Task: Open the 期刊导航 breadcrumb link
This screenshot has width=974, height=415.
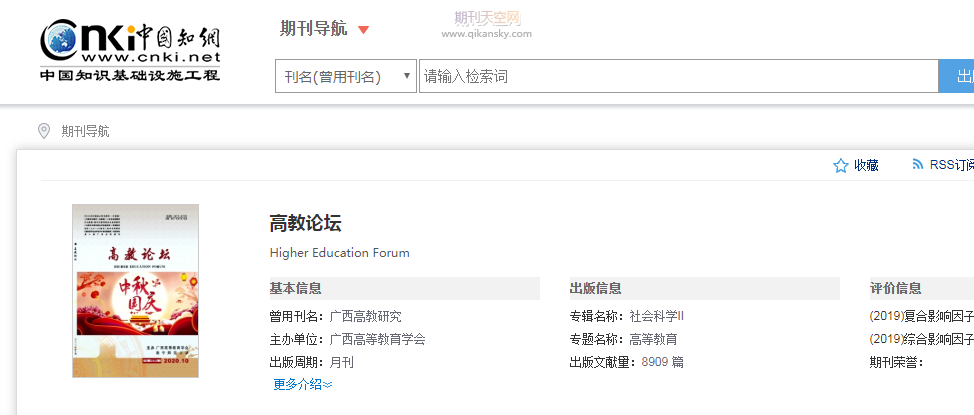Action: click(85, 131)
